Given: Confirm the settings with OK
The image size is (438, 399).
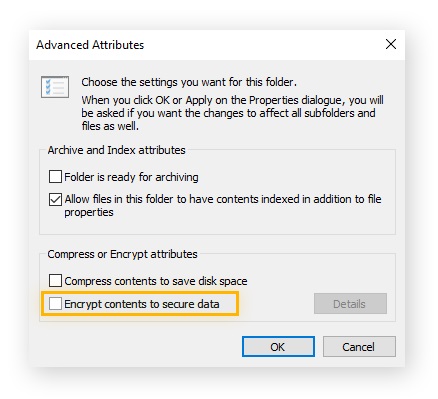Looking at the screenshot, I should pyautogui.click(x=278, y=347).
